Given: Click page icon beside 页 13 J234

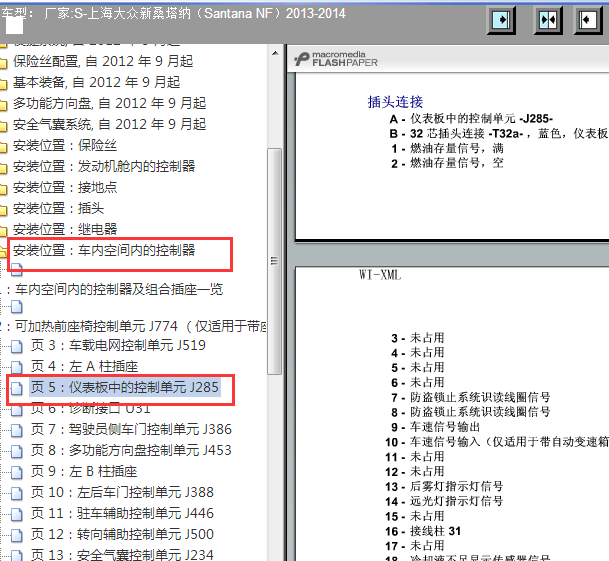Looking at the screenshot, I should [16, 556].
